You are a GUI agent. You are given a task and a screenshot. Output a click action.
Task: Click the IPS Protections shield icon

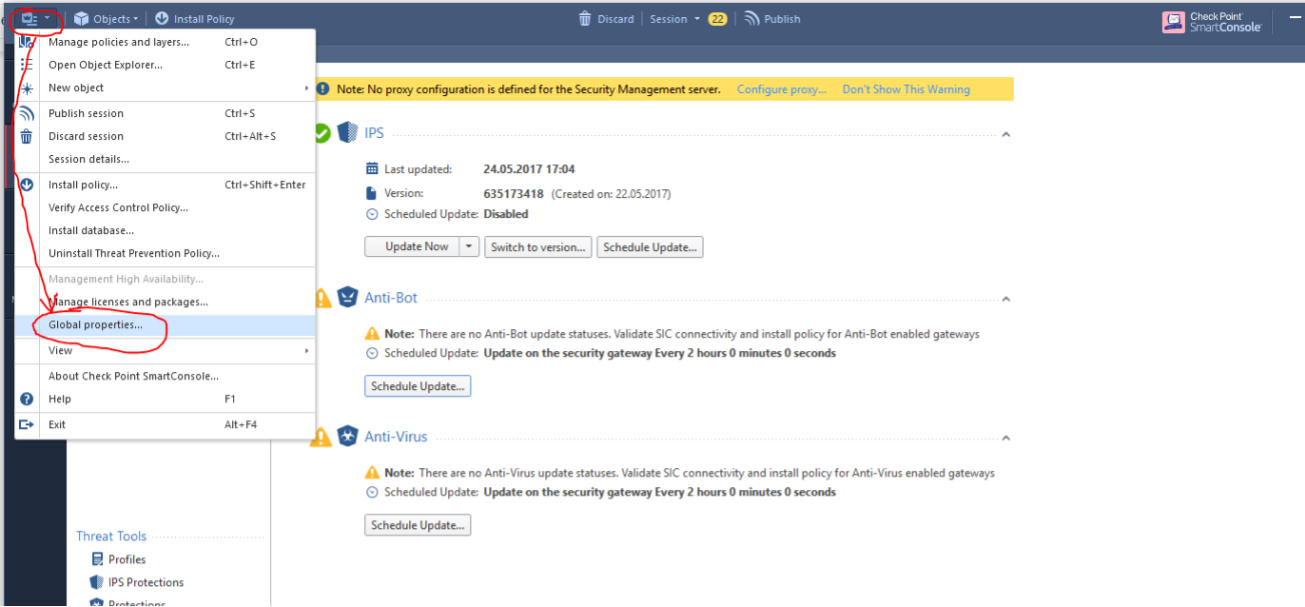pos(97,582)
